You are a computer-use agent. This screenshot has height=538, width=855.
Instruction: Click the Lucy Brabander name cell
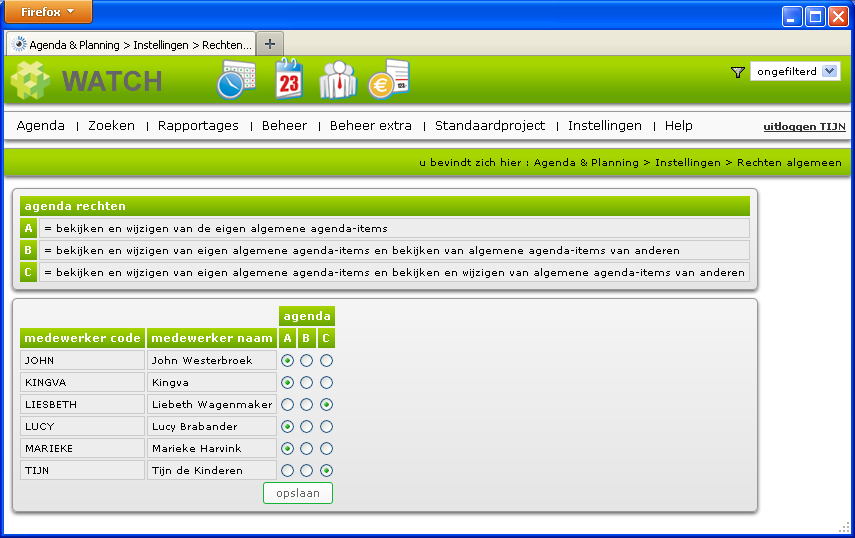click(x=212, y=426)
